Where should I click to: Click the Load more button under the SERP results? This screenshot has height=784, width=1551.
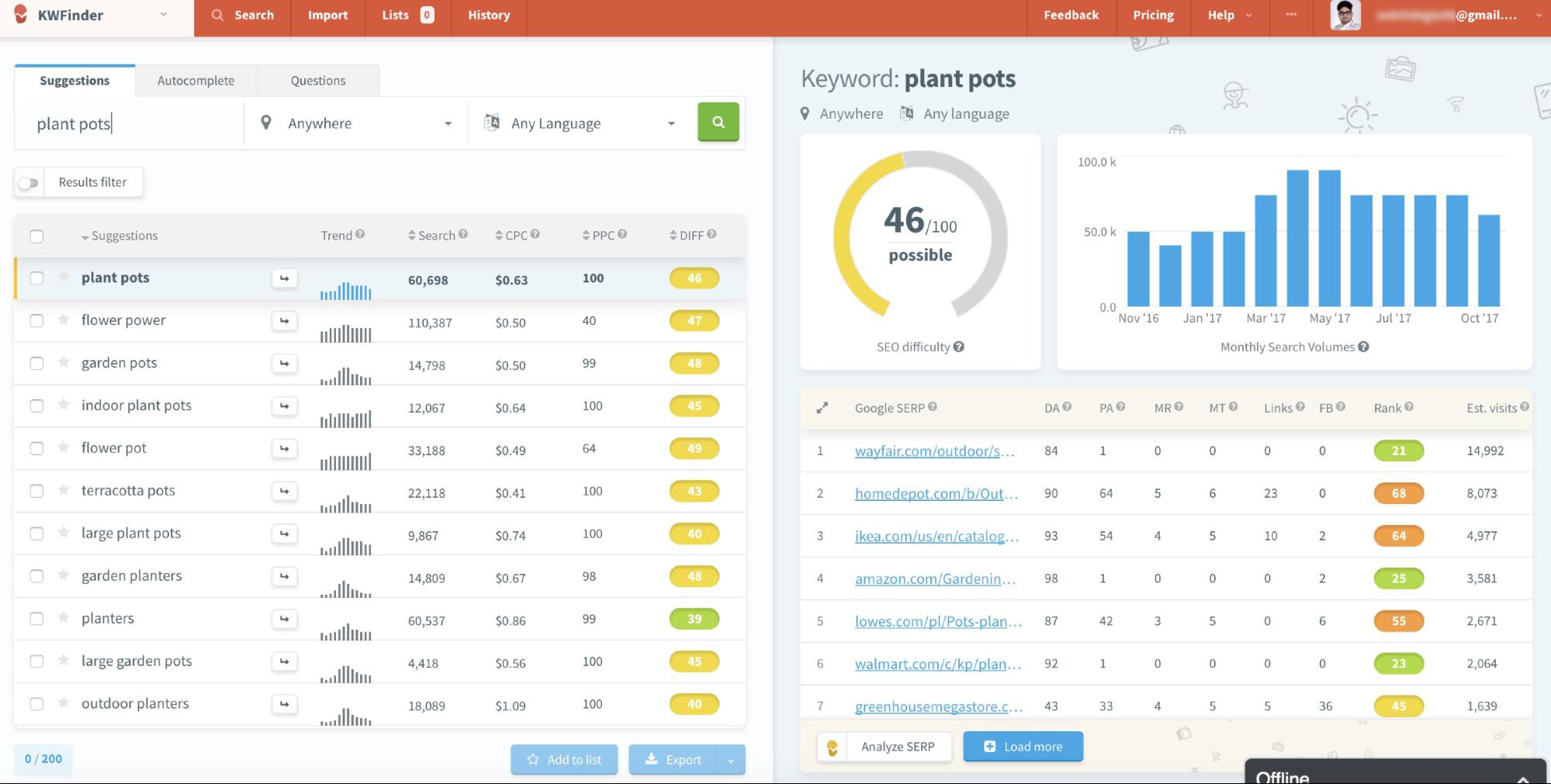pos(1023,746)
